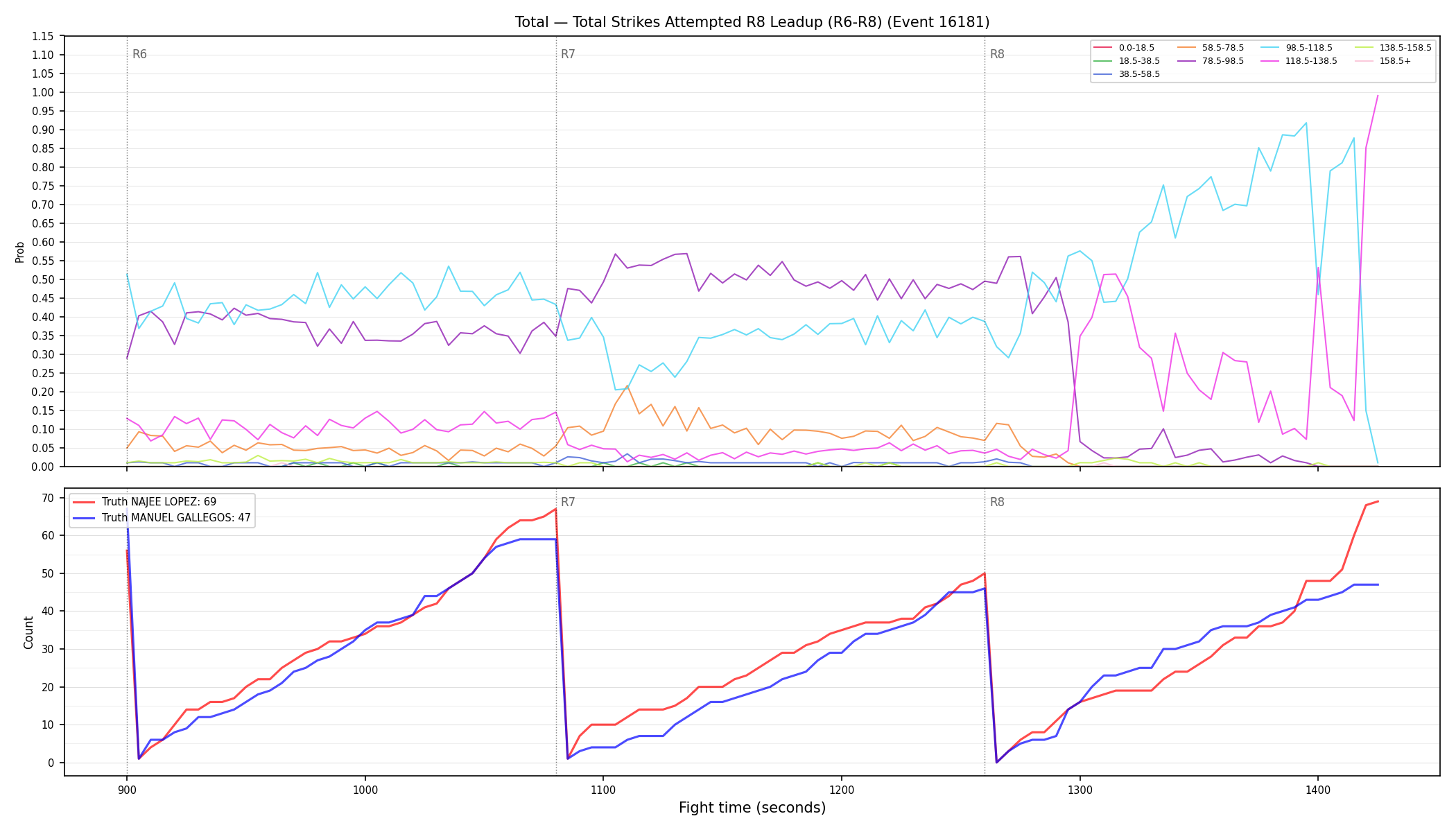Click the 40 tick on Count axis
The height and width of the screenshot is (832, 1456).
(48, 612)
